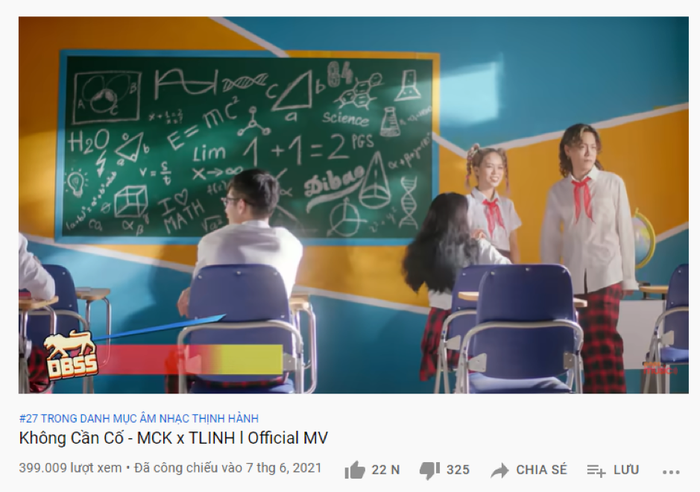The width and height of the screenshot is (700, 492).
Task: Click the 399.009 lượt xem view count
Action: pos(70,468)
